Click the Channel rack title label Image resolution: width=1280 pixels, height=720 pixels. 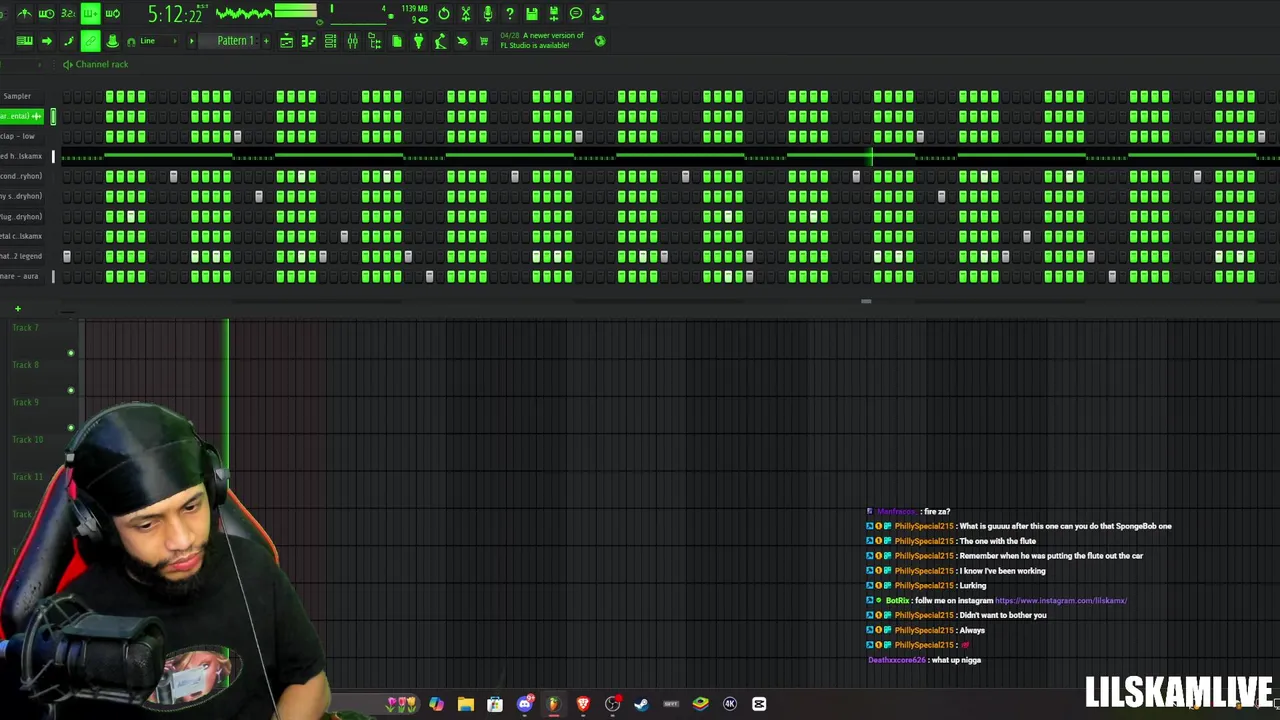coord(101,64)
